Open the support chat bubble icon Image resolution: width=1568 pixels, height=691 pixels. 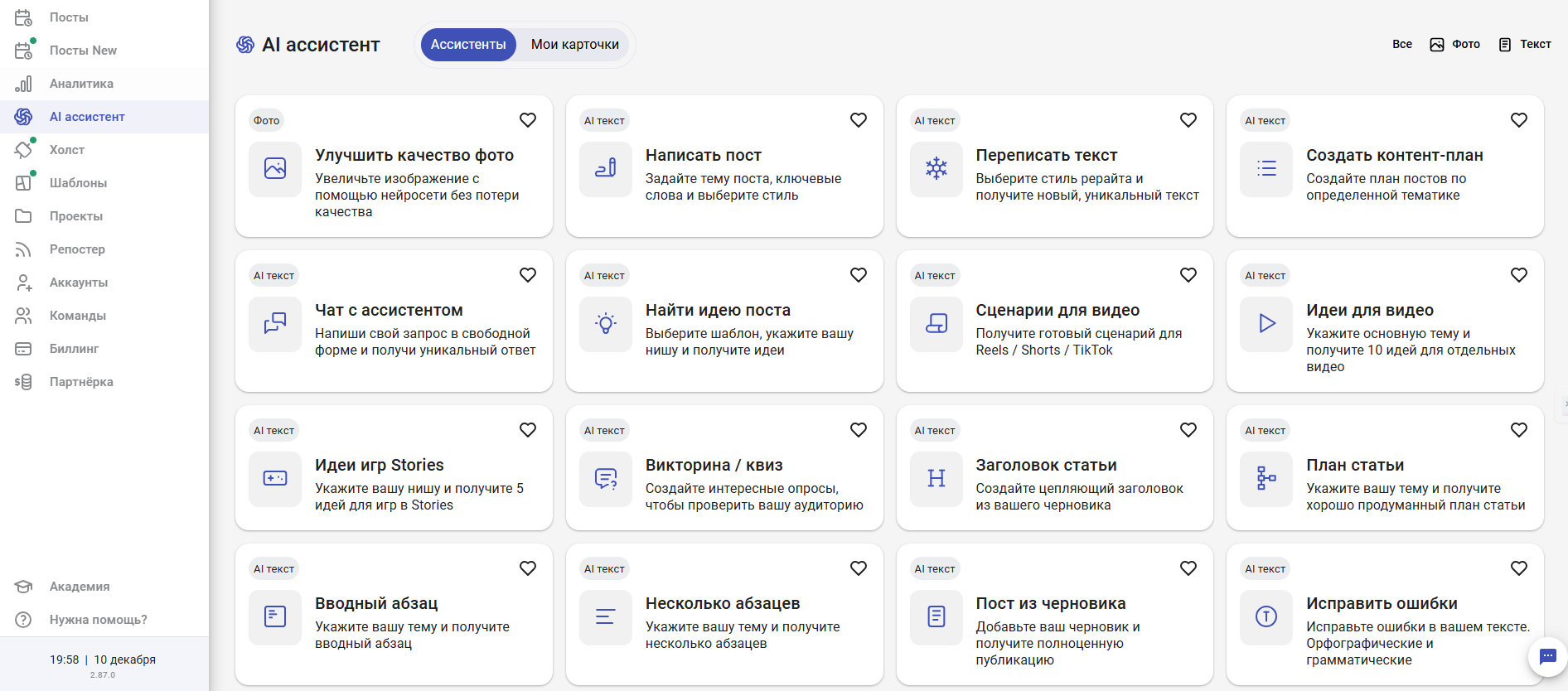click(1546, 656)
